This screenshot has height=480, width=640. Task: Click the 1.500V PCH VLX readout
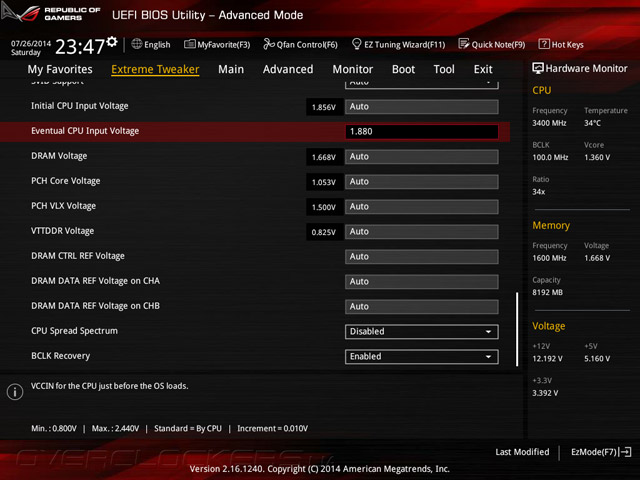point(324,207)
